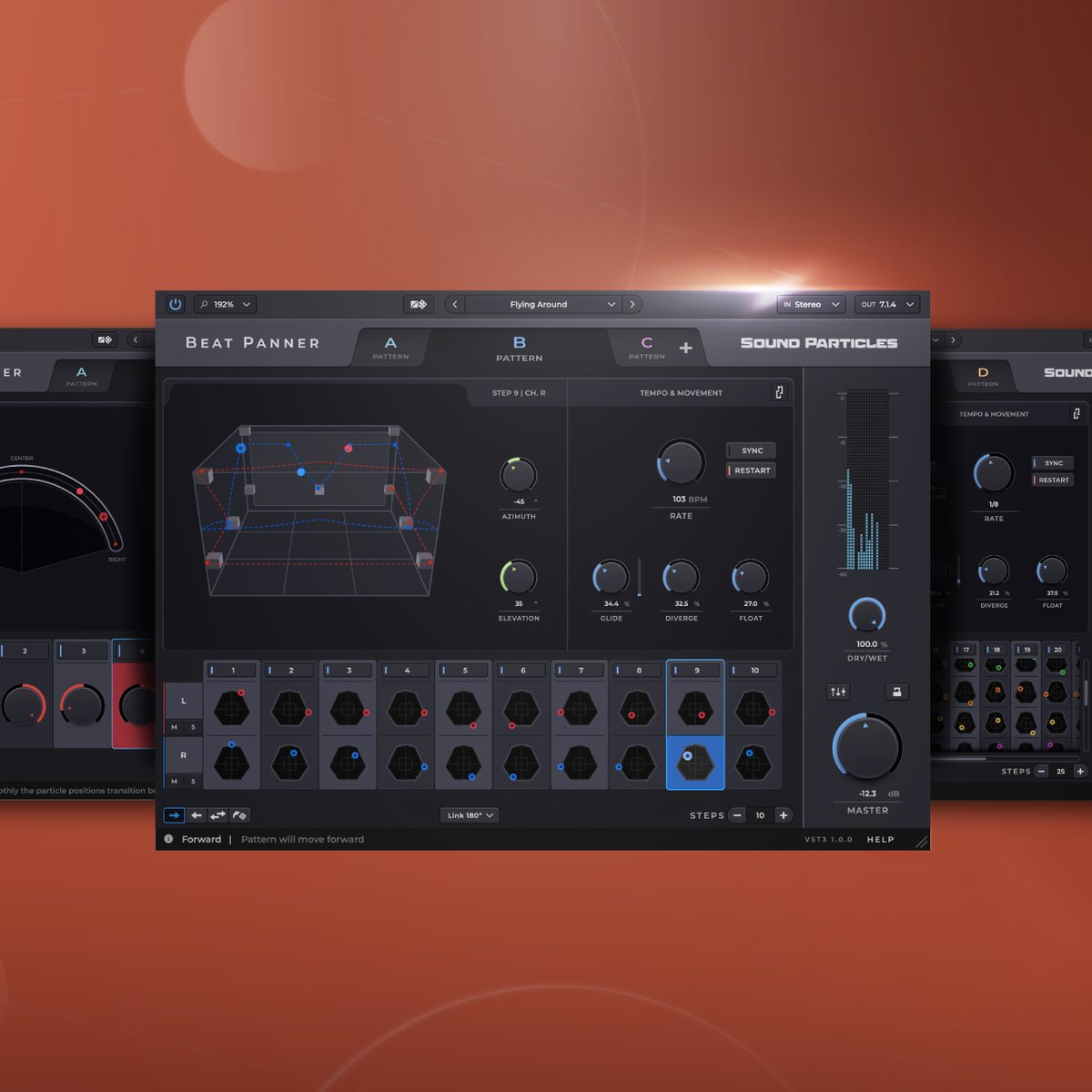1092x1092 pixels.
Task: Increase steps with the plus button
Action: [784, 815]
